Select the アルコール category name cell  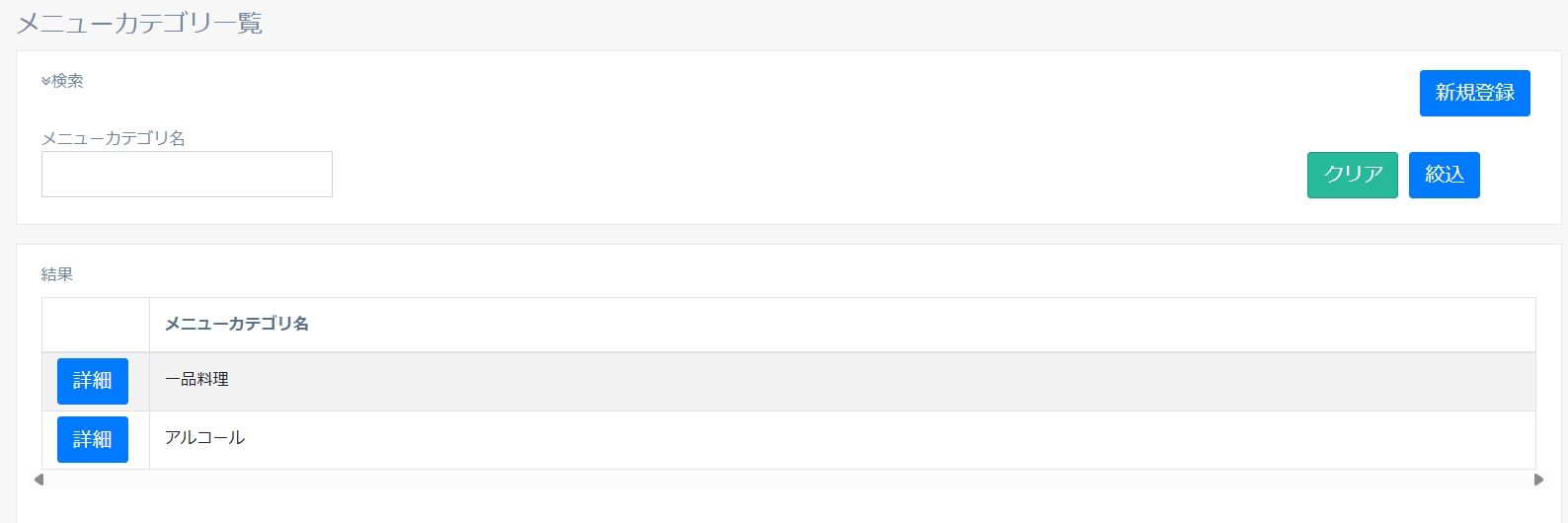pos(205,438)
